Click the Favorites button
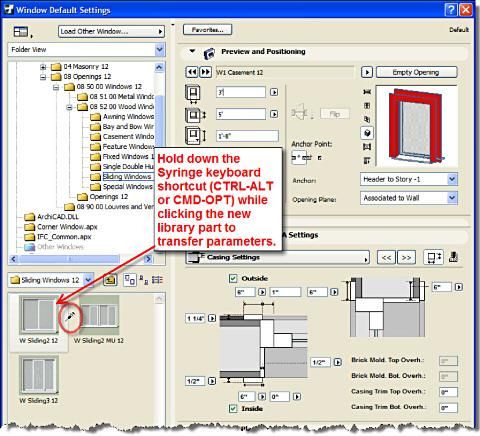Image resolution: width=480 pixels, height=436 pixels. 207,30
